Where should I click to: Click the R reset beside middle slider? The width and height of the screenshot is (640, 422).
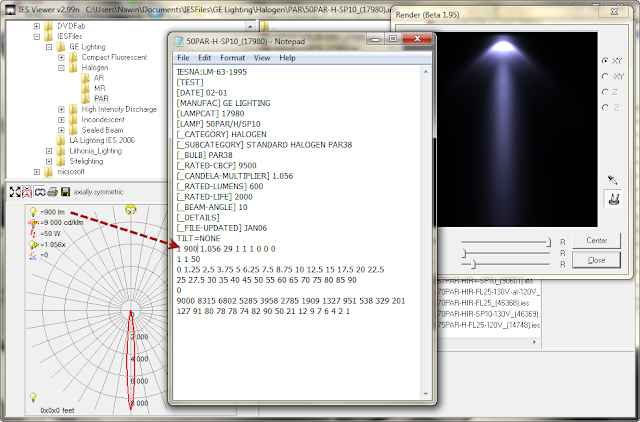pos(562,253)
